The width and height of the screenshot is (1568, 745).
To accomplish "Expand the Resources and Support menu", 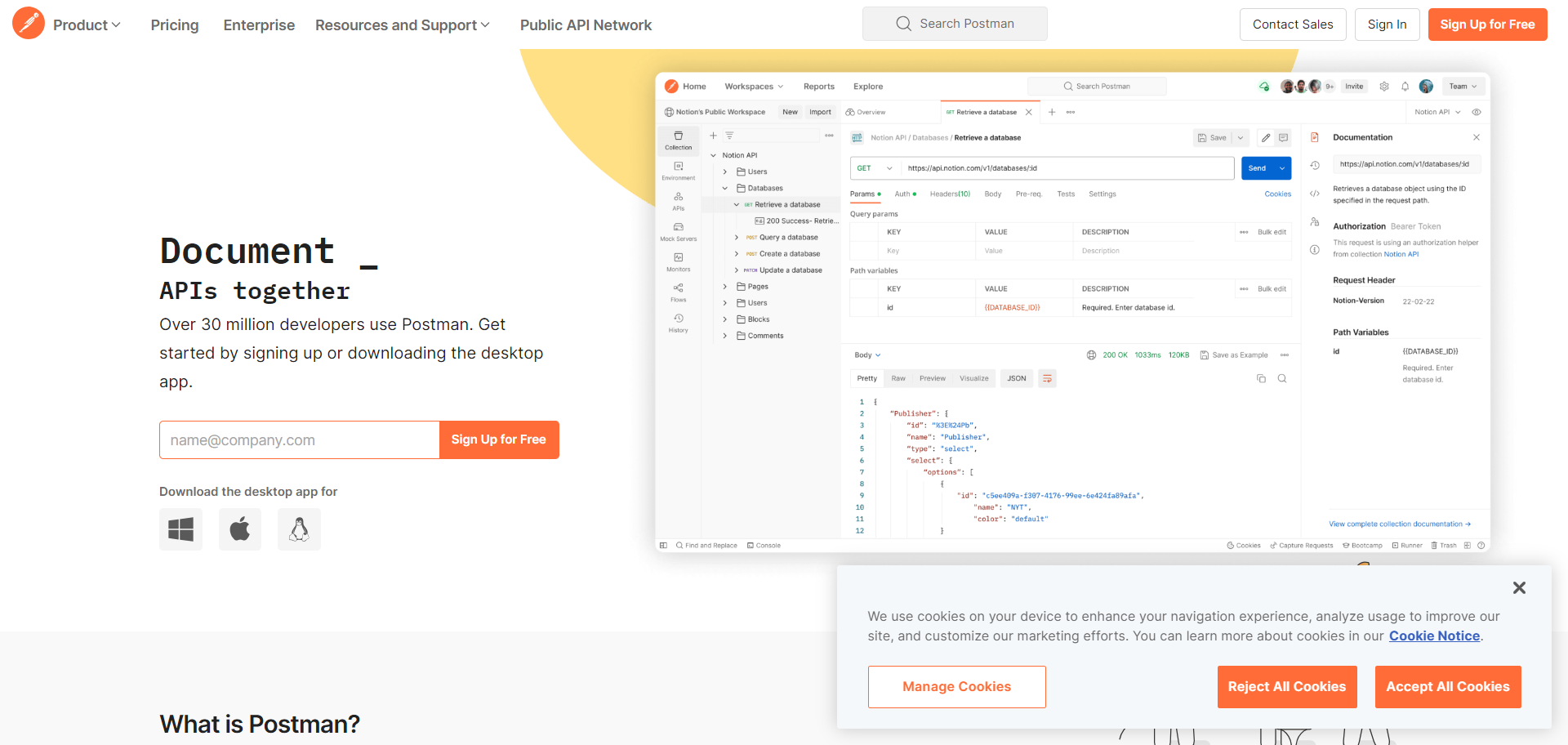I will click(x=403, y=25).
